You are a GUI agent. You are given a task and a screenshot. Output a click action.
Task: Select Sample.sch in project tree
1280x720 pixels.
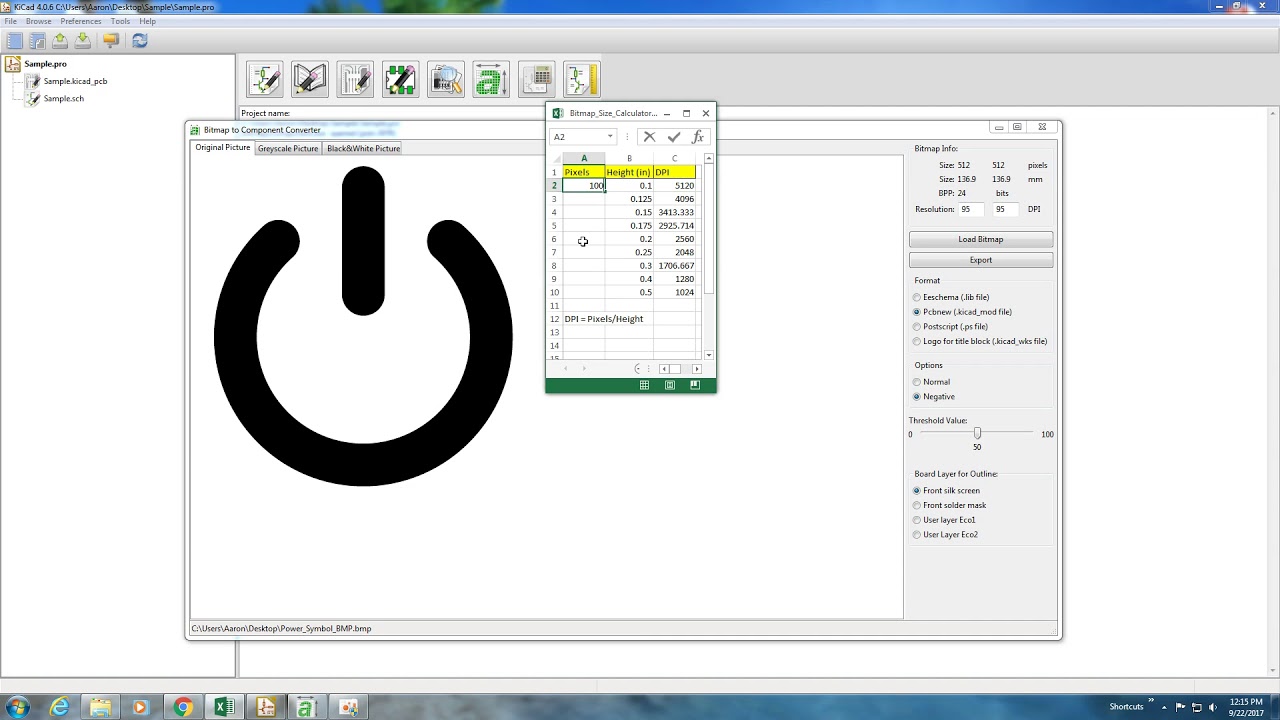[x=63, y=99]
